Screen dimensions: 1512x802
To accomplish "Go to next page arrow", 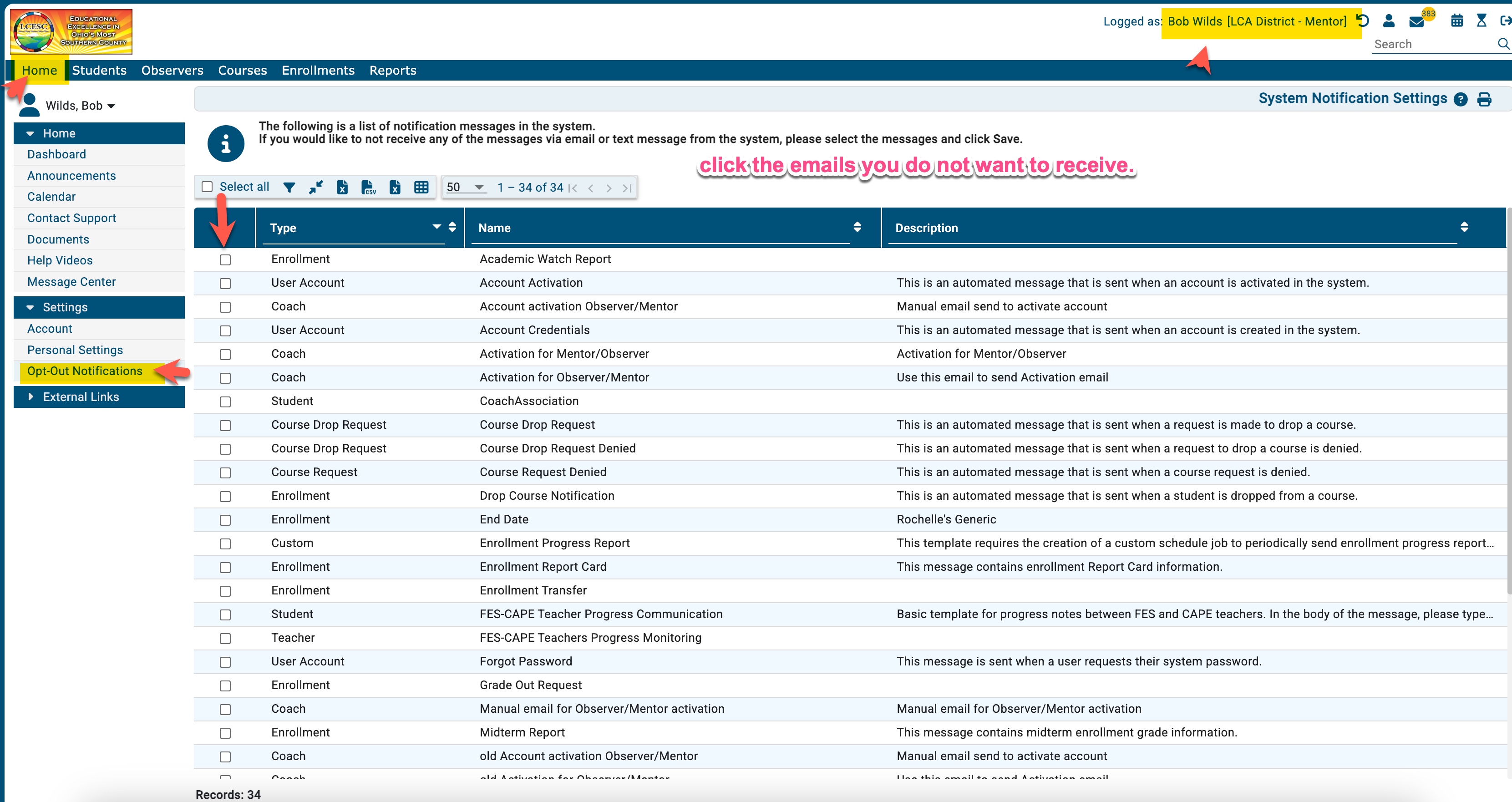I will (609, 188).
